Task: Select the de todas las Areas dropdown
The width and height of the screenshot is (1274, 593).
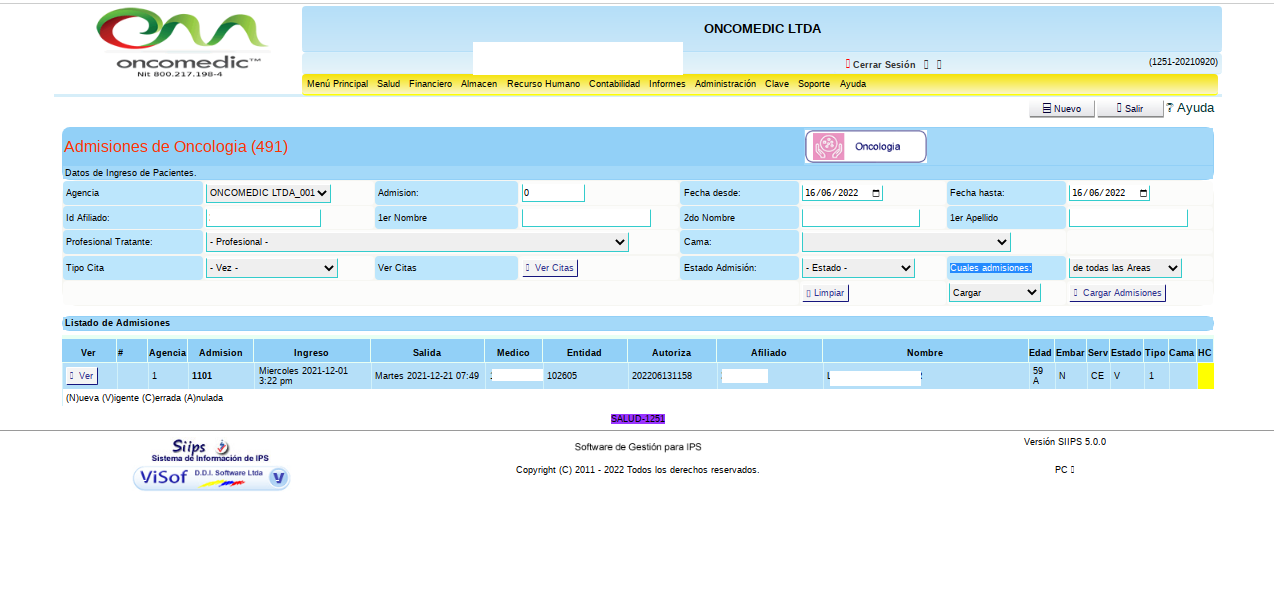Action: (x=1125, y=268)
